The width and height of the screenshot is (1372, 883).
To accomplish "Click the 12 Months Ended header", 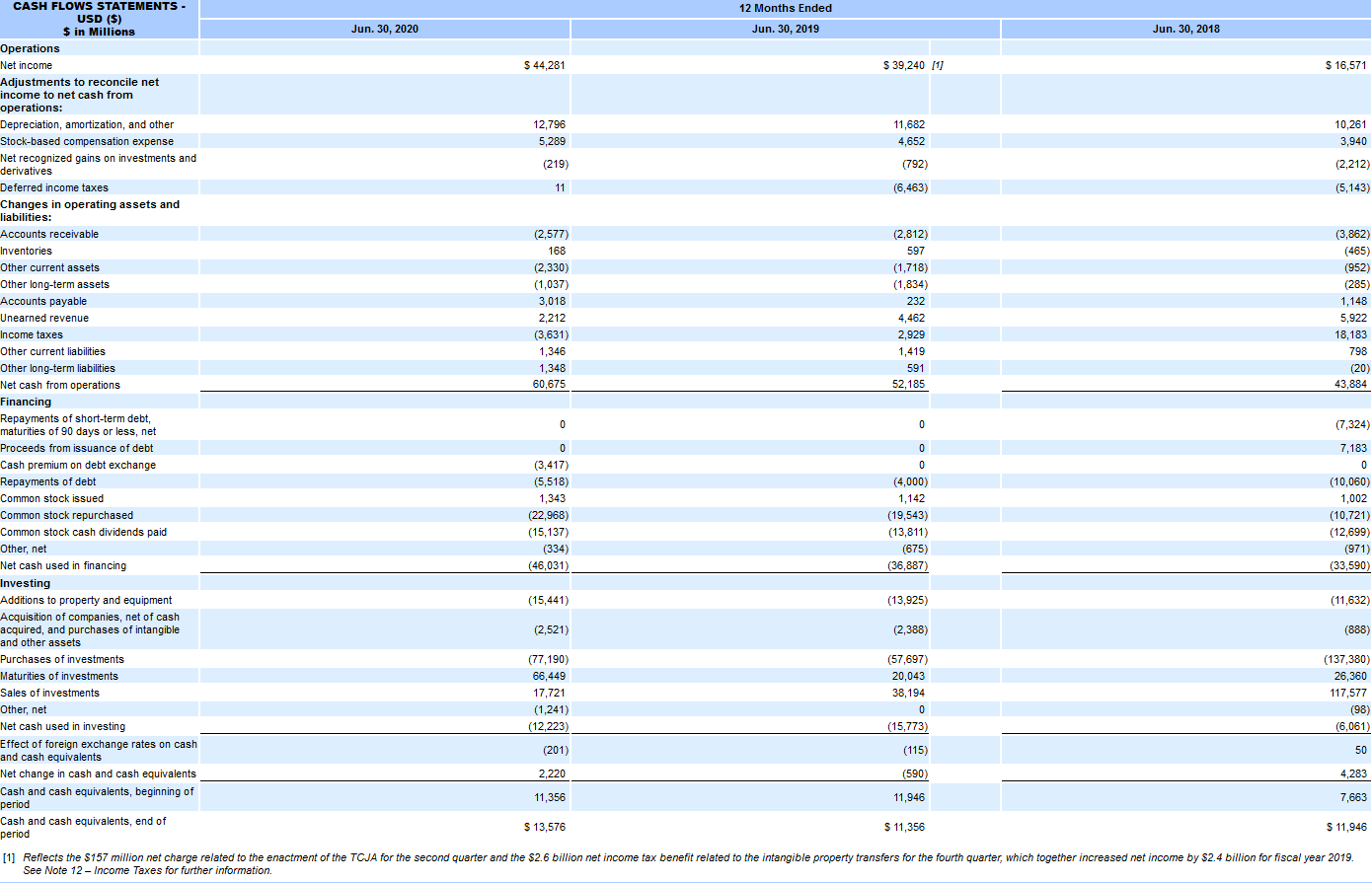I will coord(785,8).
